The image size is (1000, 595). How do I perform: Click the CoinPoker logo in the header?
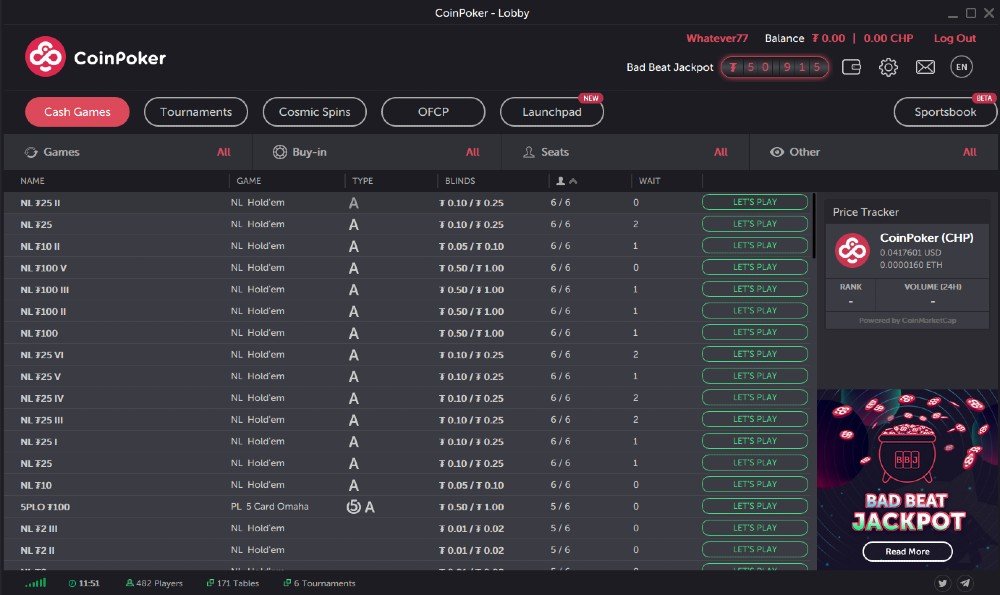pyautogui.click(x=96, y=57)
